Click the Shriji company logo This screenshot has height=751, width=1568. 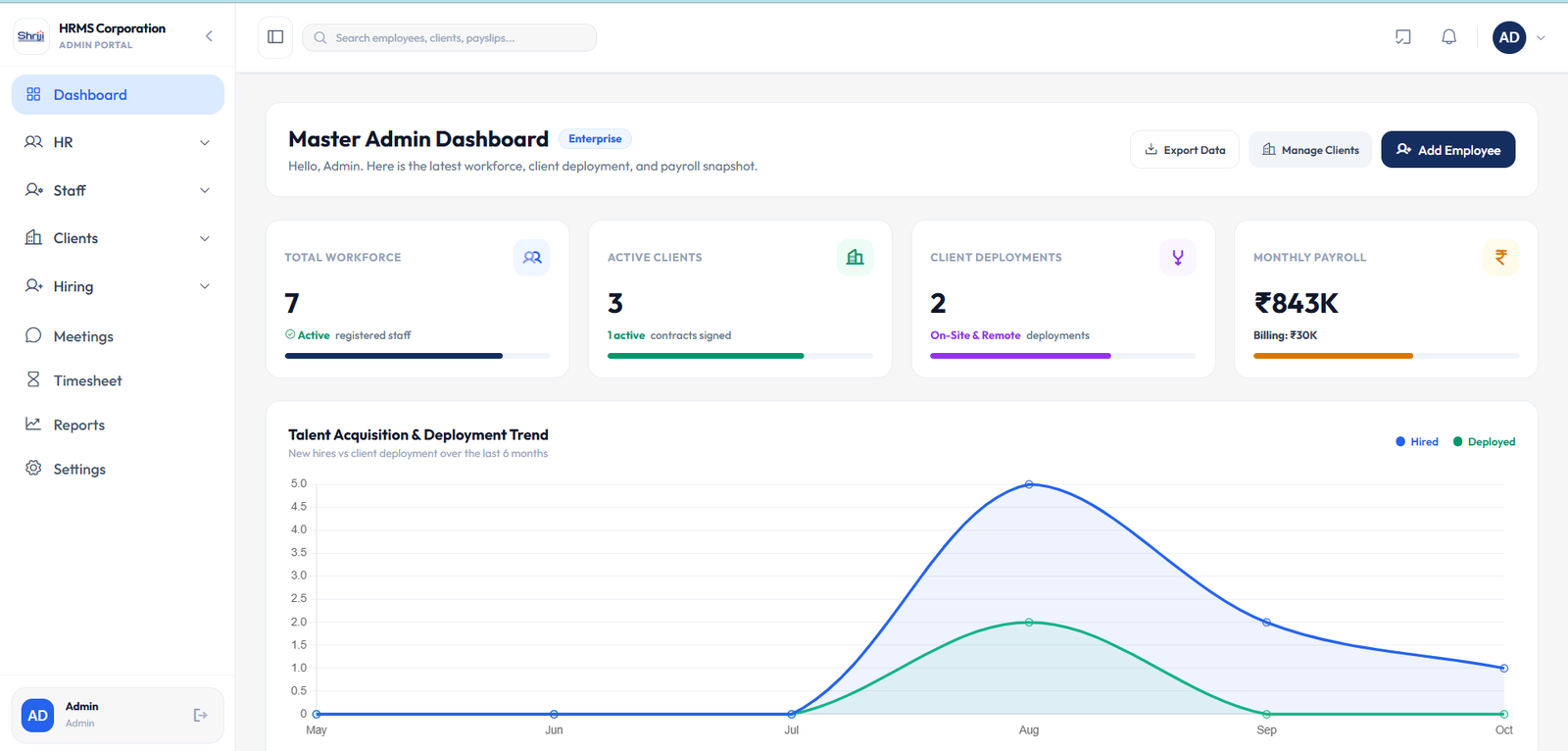click(31, 36)
